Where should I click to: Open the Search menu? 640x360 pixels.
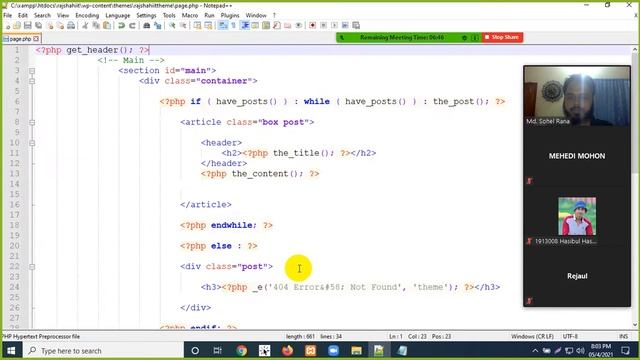(42, 16)
